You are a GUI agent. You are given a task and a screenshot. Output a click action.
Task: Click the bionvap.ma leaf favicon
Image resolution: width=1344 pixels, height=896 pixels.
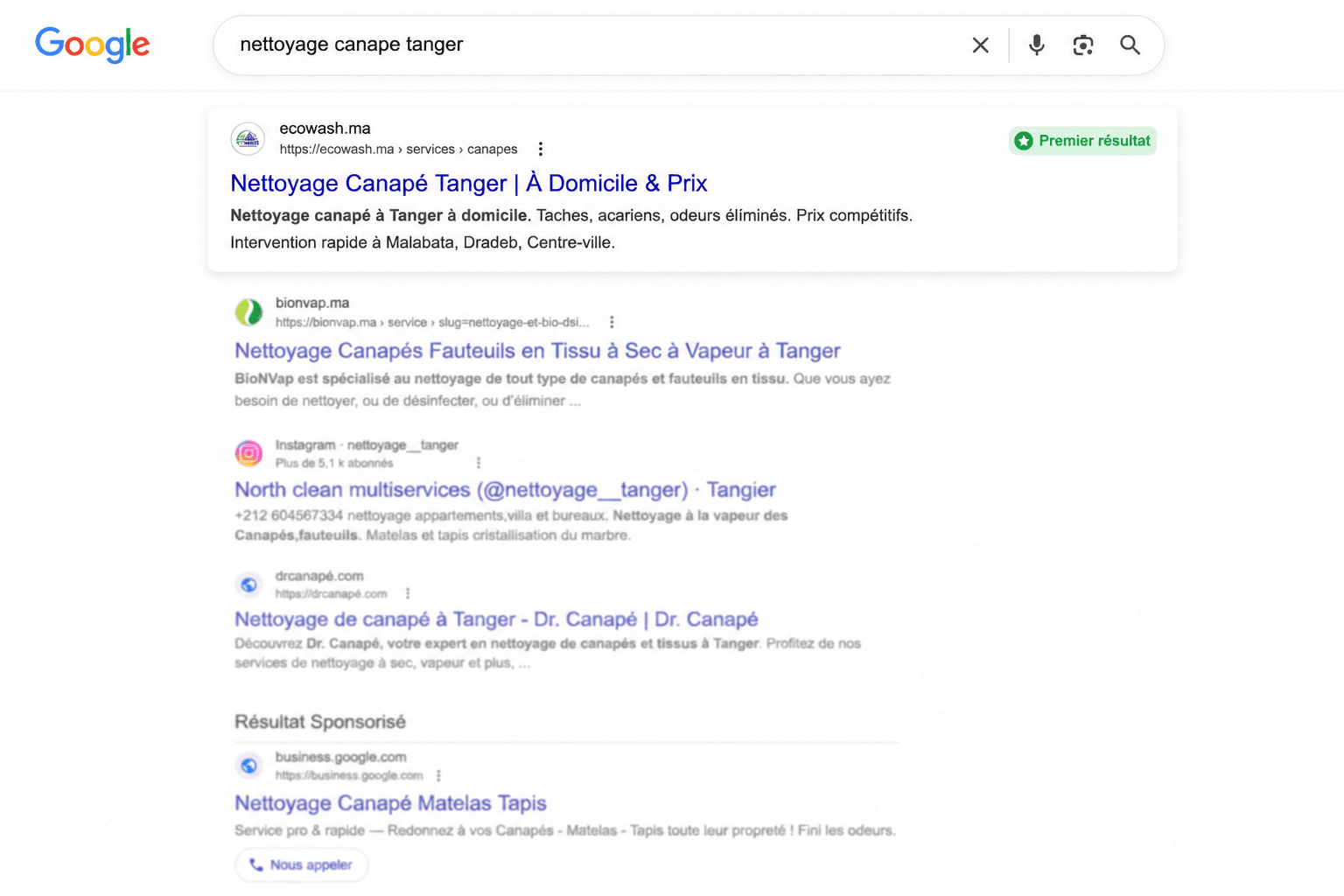(x=248, y=311)
